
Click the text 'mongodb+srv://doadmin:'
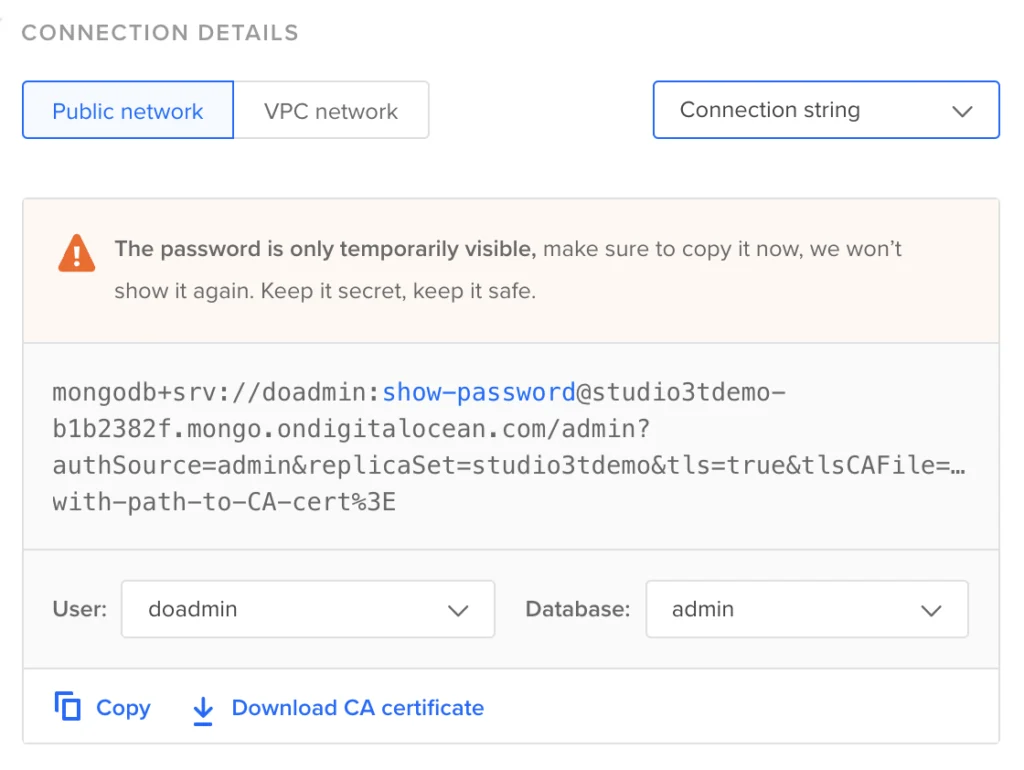click(217, 392)
